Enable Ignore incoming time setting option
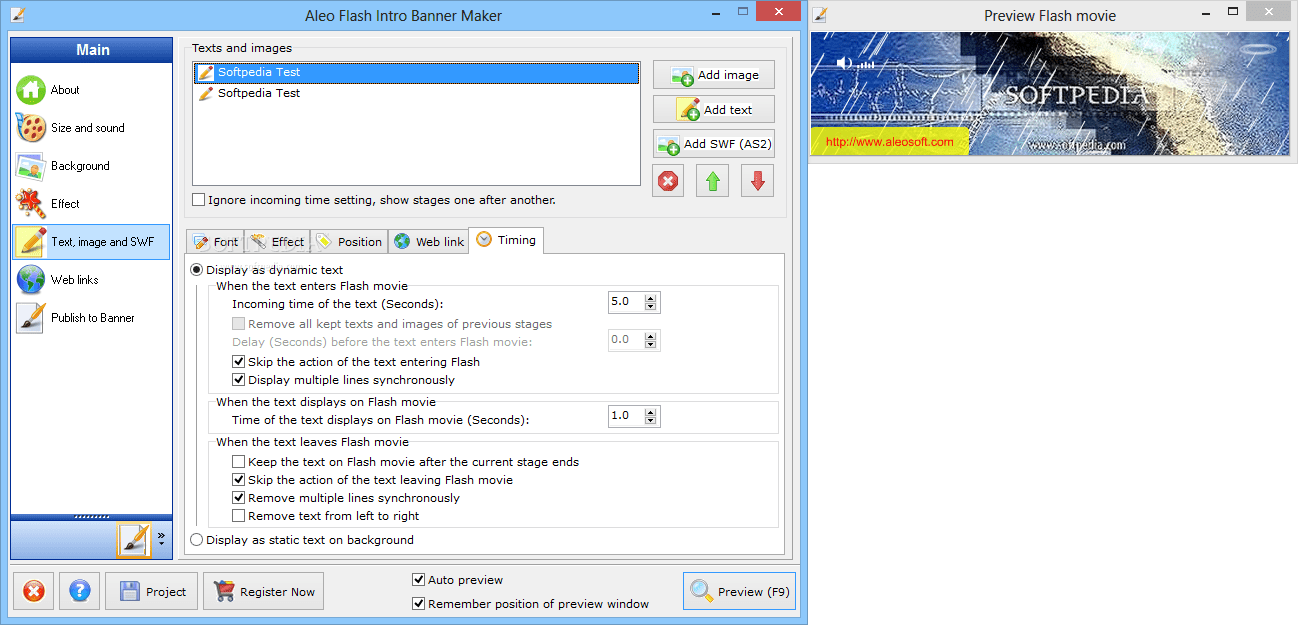 tap(198, 199)
